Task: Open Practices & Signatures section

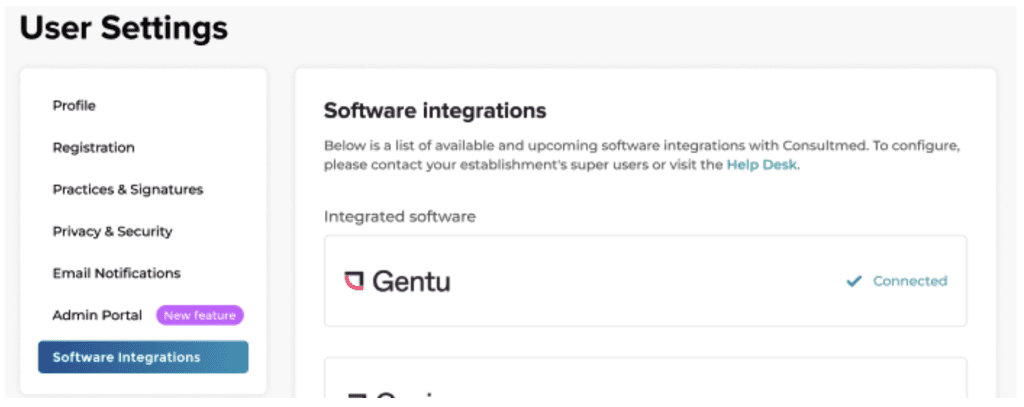Action: [128, 189]
